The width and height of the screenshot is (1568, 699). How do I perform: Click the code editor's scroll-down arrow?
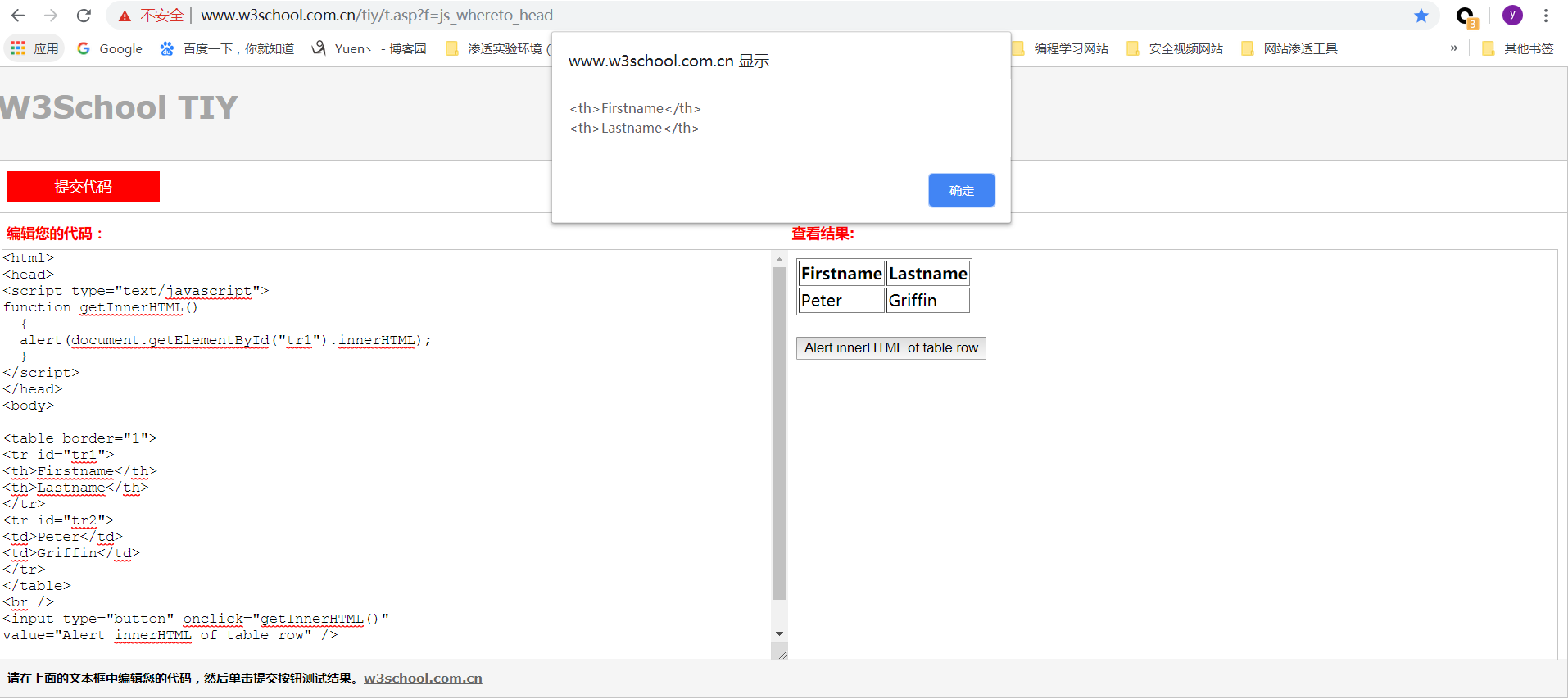click(779, 633)
